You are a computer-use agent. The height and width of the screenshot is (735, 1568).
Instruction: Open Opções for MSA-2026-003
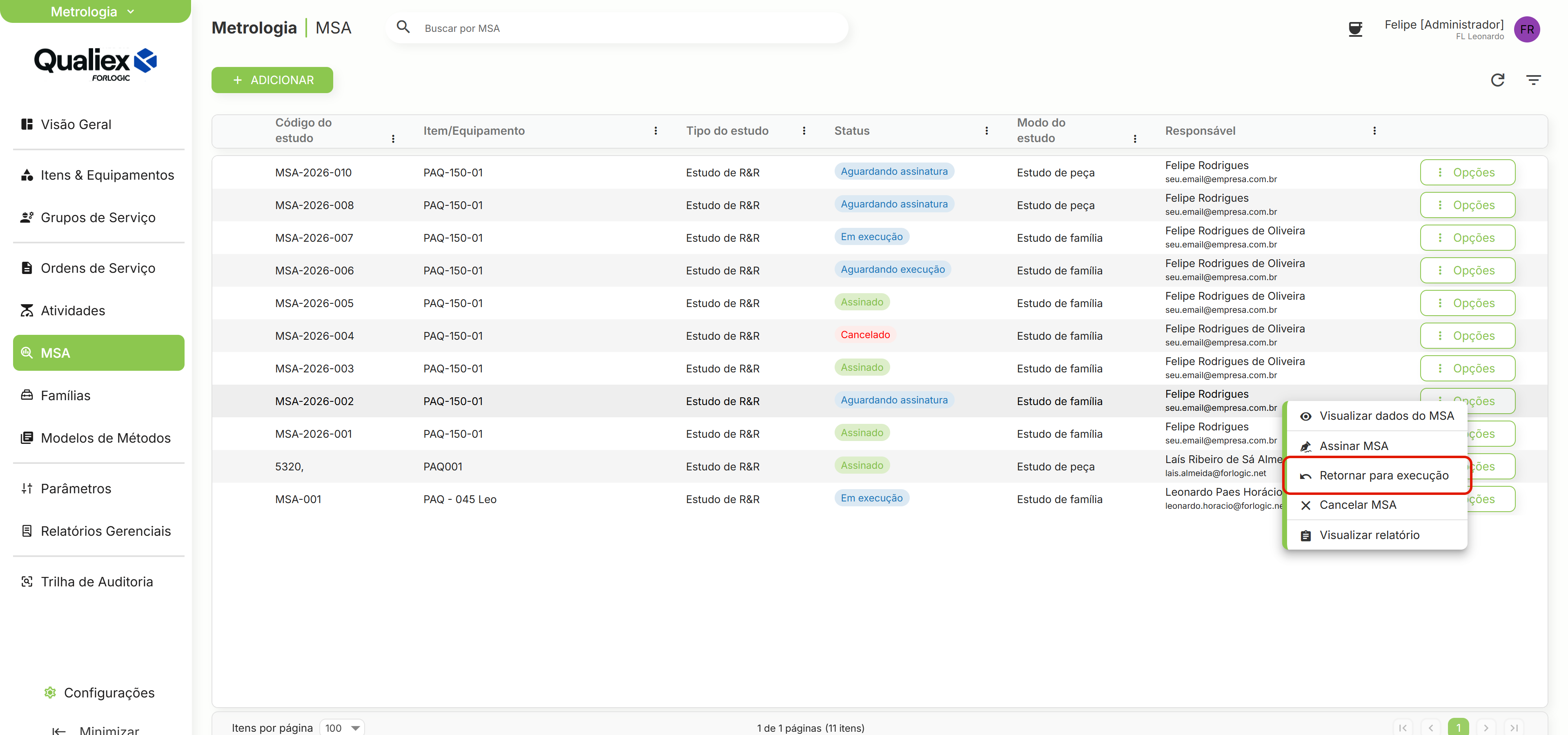(1467, 368)
